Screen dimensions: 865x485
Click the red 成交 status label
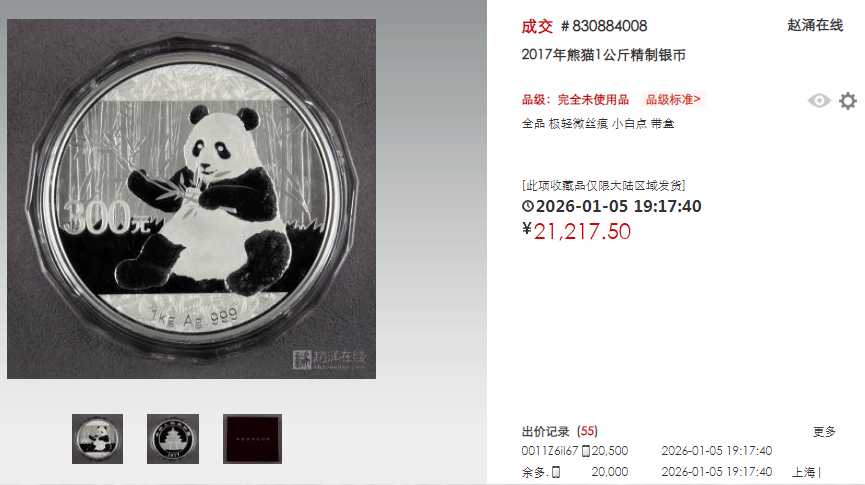pyautogui.click(x=537, y=26)
